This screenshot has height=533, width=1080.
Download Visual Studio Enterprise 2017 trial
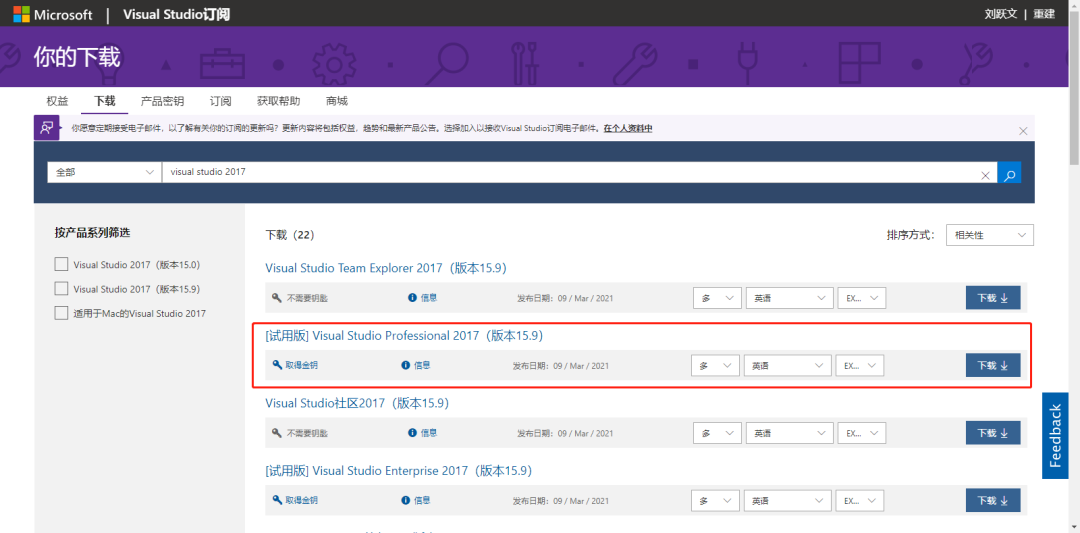pos(993,501)
